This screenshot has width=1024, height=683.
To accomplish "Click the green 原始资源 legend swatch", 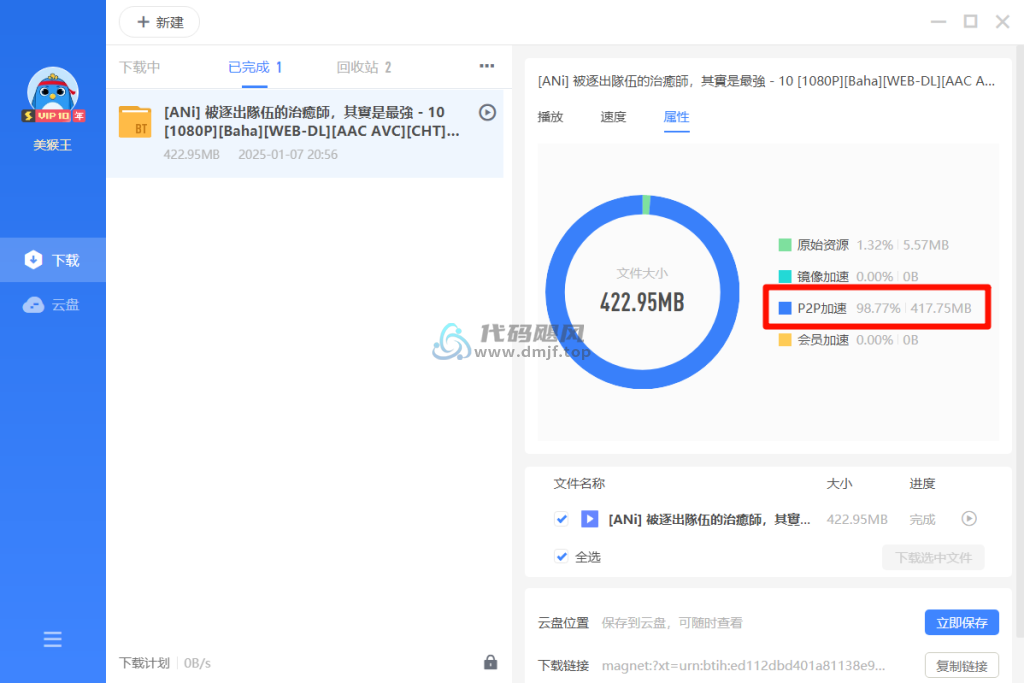I will click(785, 245).
